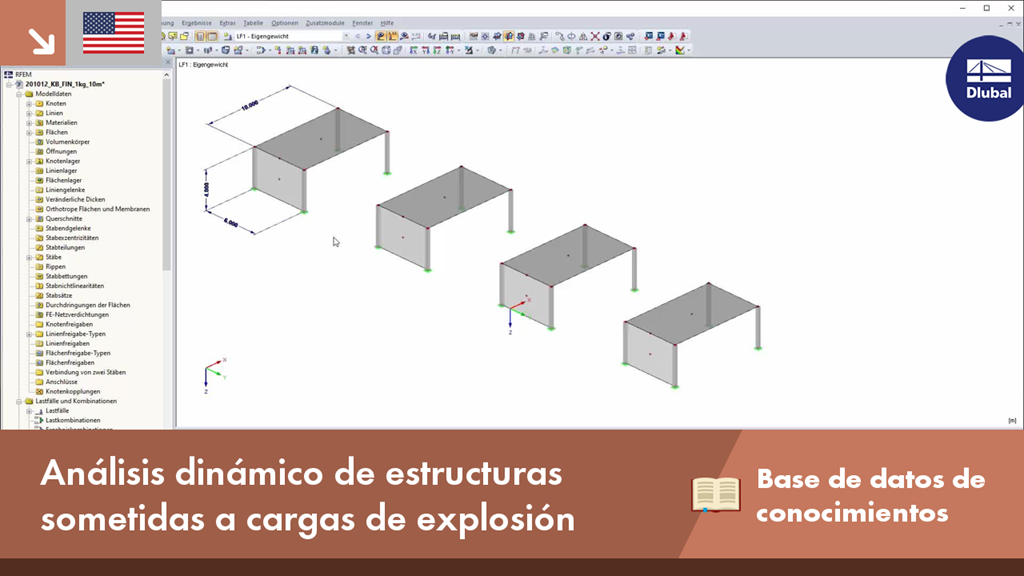Image resolution: width=1024 pixels, height=576 pixels.
Task: Expand the Querschnitte tree node
Action: pos(29,219)
